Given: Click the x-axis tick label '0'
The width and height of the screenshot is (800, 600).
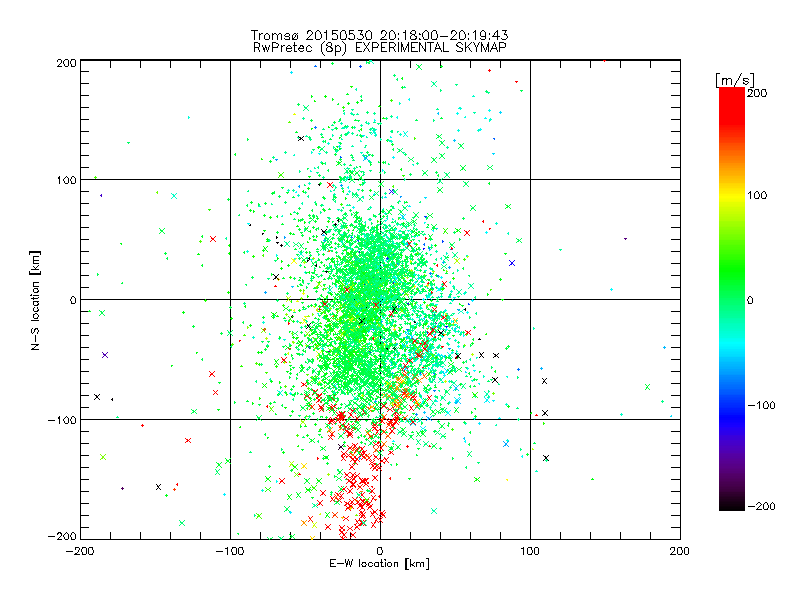Looking at the screenshot, I should point(380,551).
